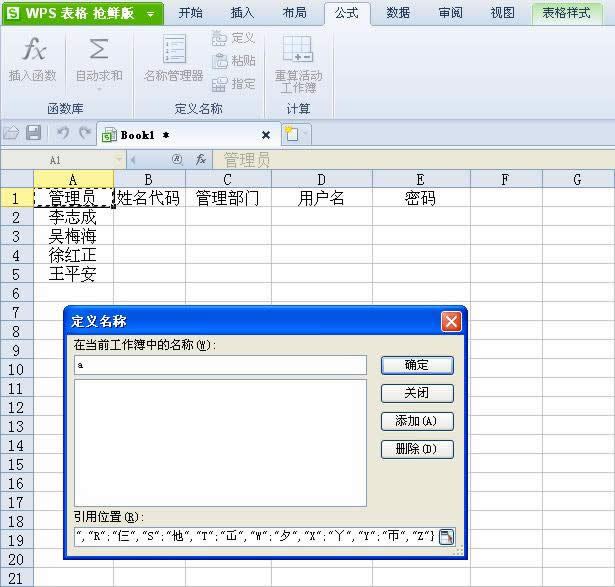Click the Insert Function fx icon
Viewport: 615px width, 587px height.
point(34,50)
